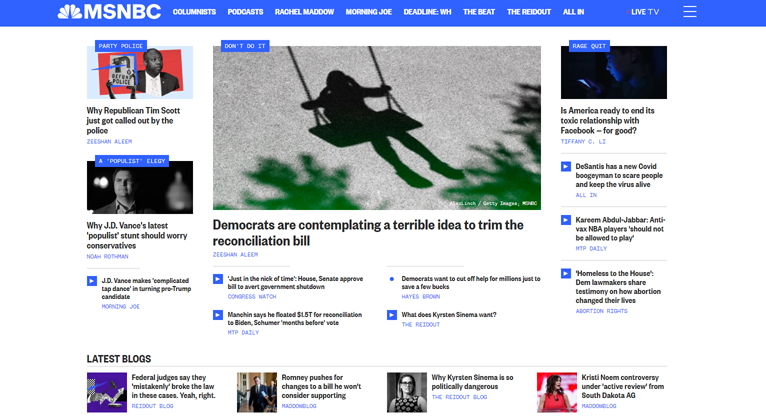Play video icon beside 'Just in the nick of time' story
Image resolution: width=766 pixels, height=419 pixels.
point(218,279)
